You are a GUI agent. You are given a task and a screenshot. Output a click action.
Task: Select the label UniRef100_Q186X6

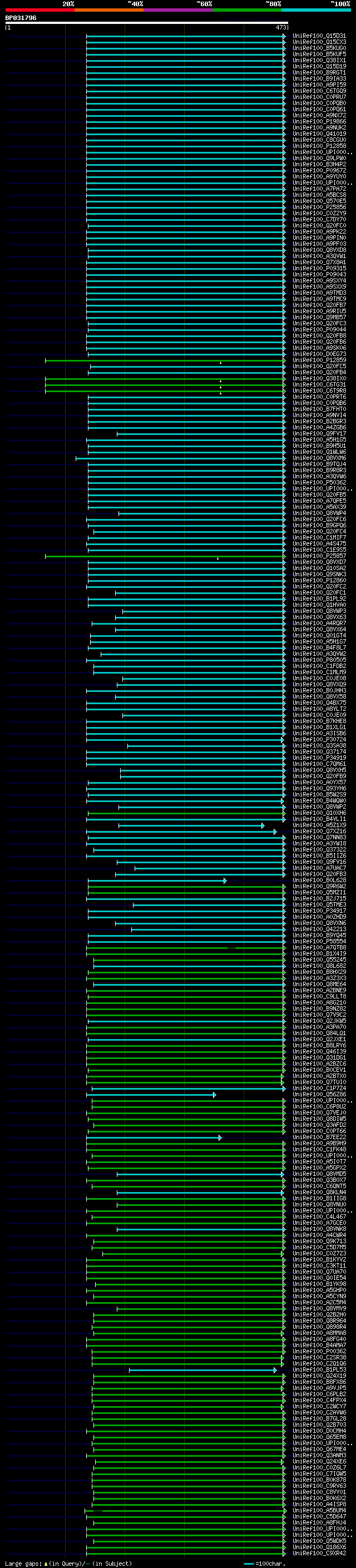[x=319, y=1547]
